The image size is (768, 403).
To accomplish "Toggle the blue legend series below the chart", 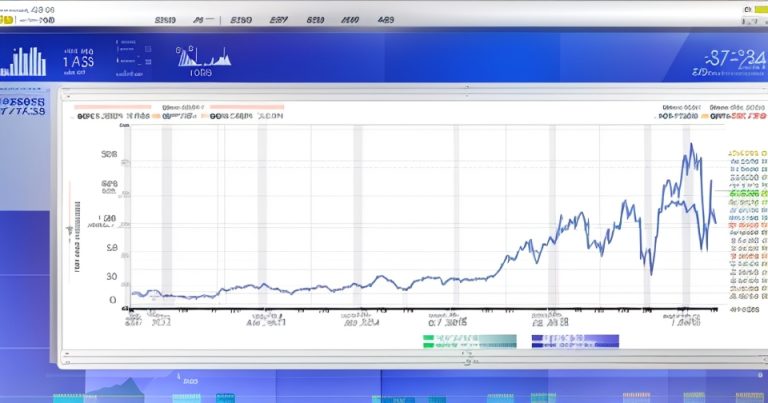I will click(575, 341).
